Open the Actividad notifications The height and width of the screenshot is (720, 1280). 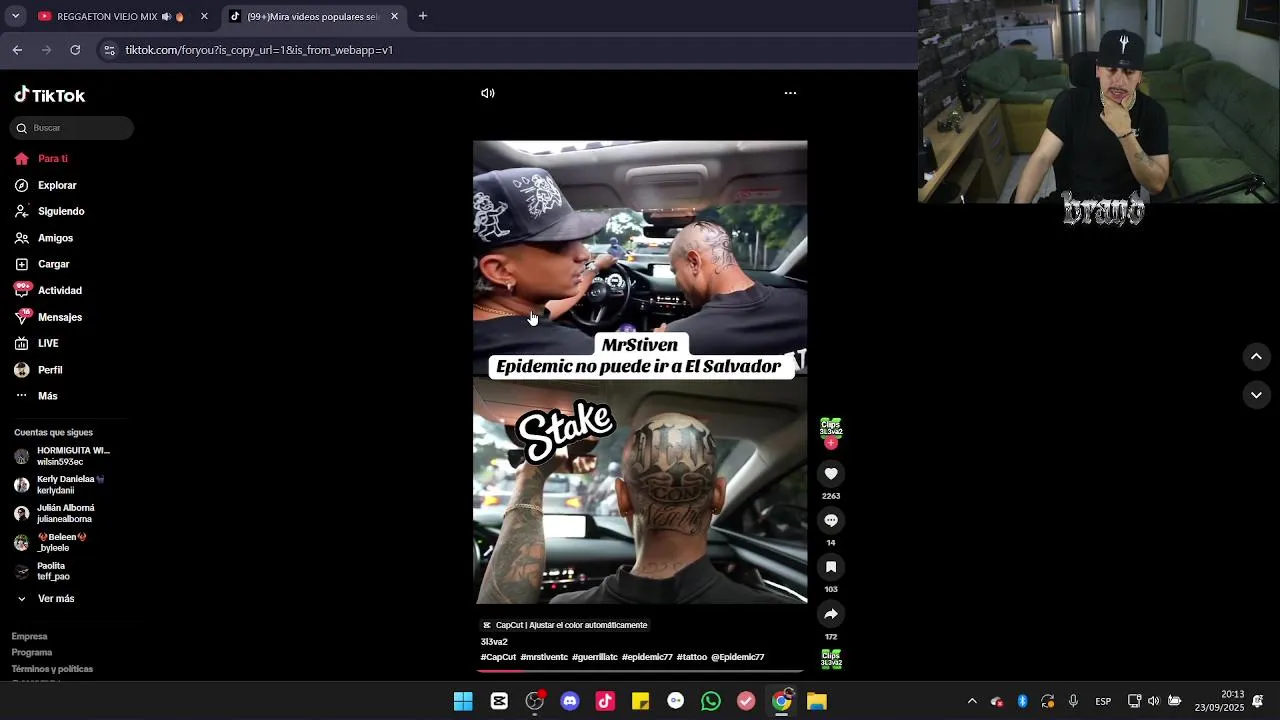(x=48, y=290)
